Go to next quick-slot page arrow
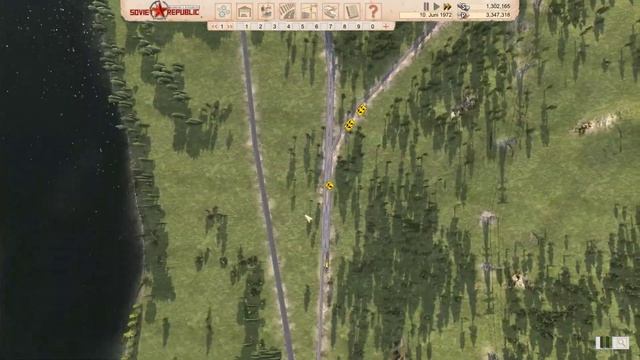The height and width of the screenshot is (360, 640). tap(230, 27)
